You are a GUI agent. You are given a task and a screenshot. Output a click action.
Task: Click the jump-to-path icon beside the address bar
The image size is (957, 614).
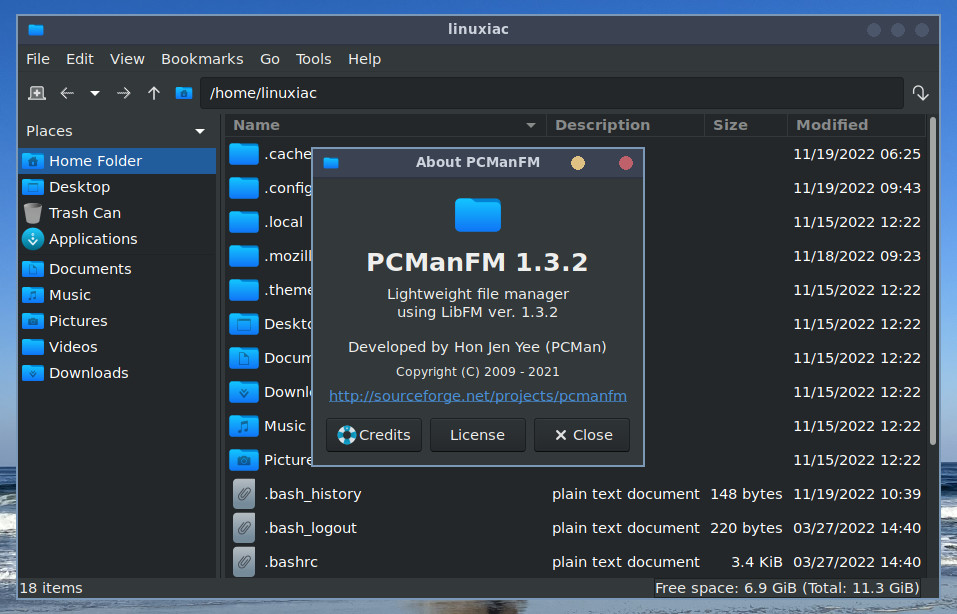(920, 93)
